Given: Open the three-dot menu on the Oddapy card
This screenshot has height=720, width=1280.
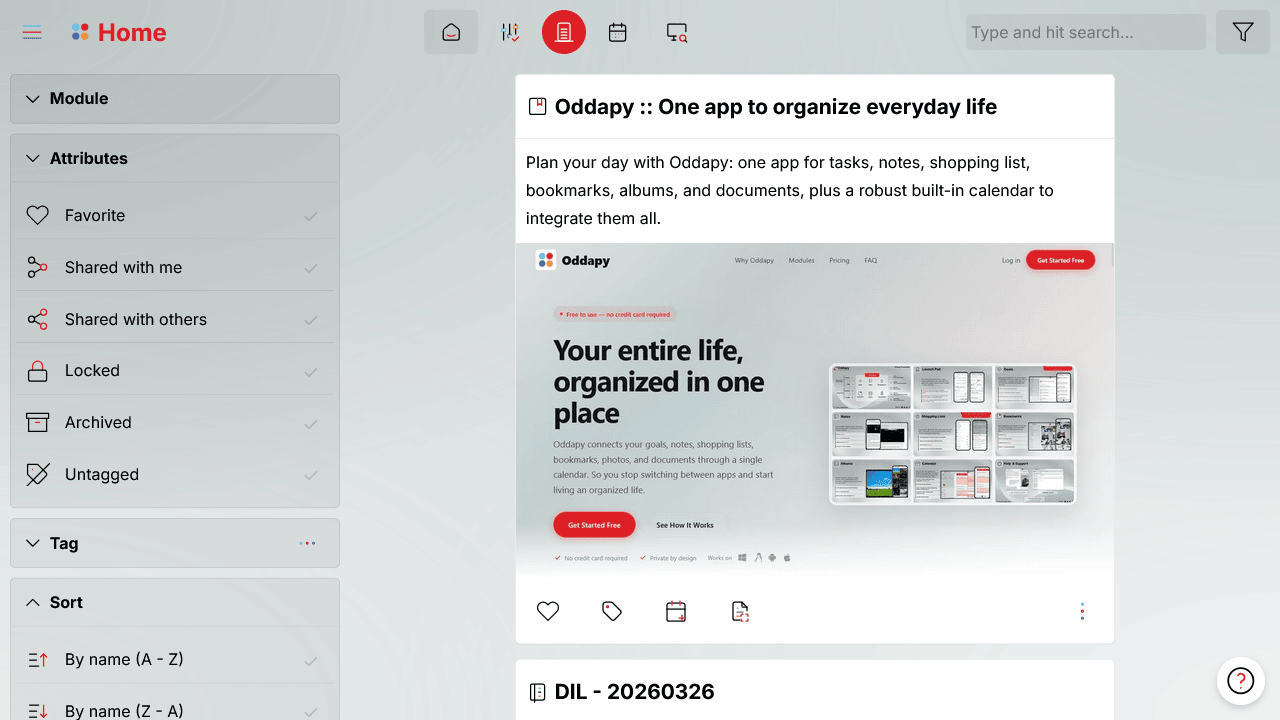Looking at the screenshot, I should pos(1082,610).
